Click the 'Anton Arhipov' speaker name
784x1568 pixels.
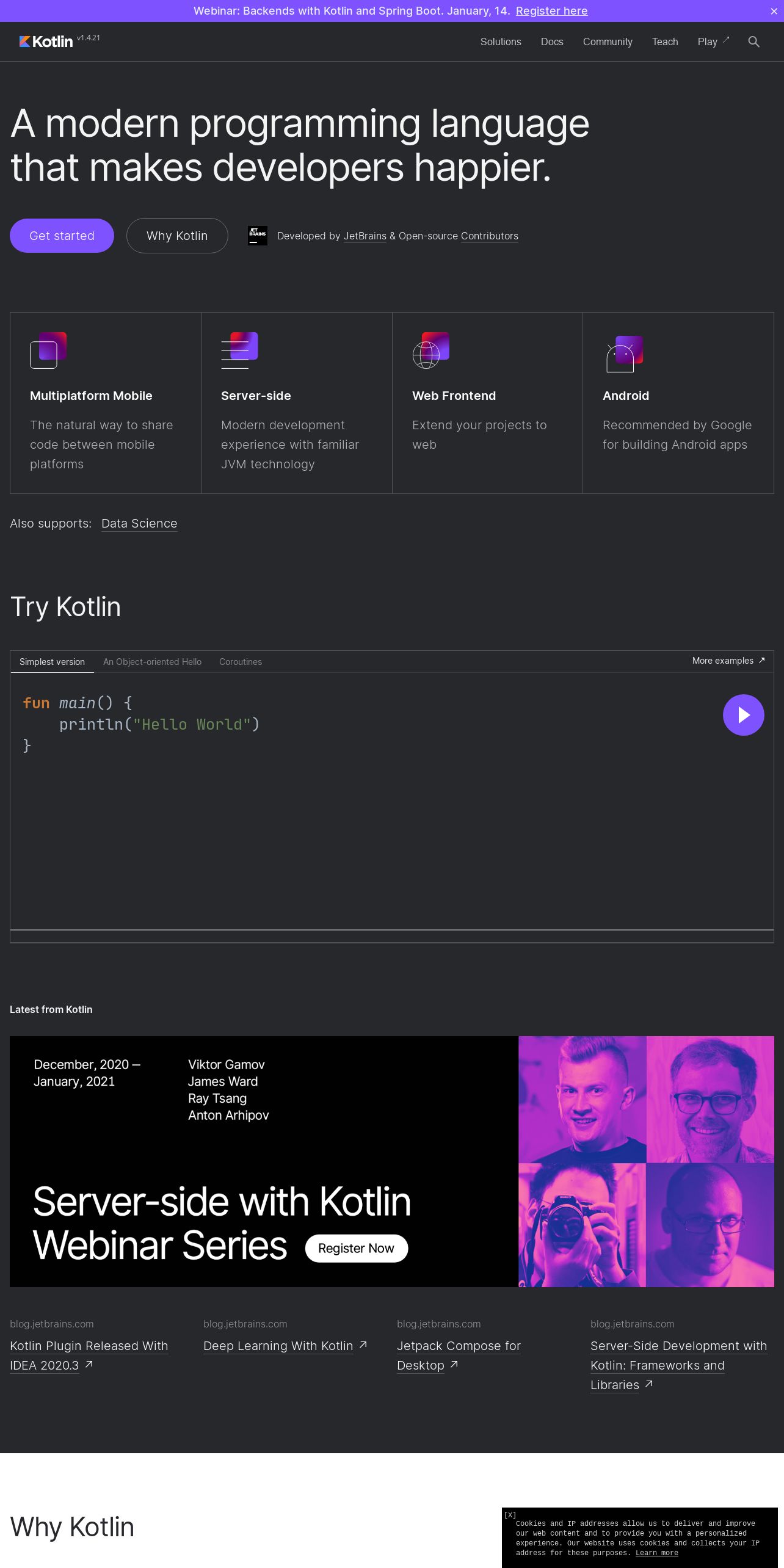[x=228, y=1115]
